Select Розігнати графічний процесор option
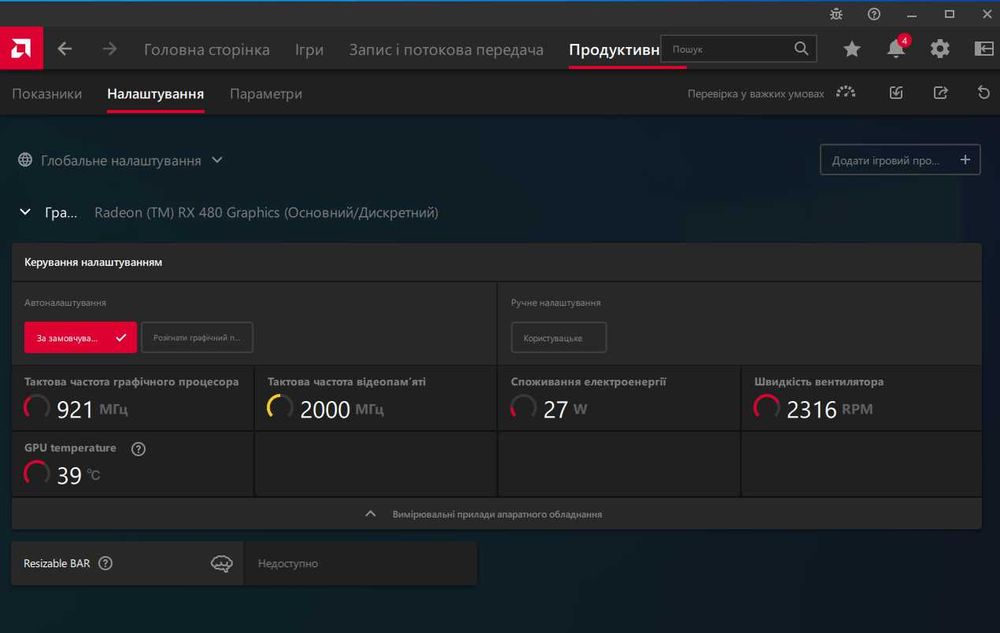1000x633 pixels. [197, 337]
